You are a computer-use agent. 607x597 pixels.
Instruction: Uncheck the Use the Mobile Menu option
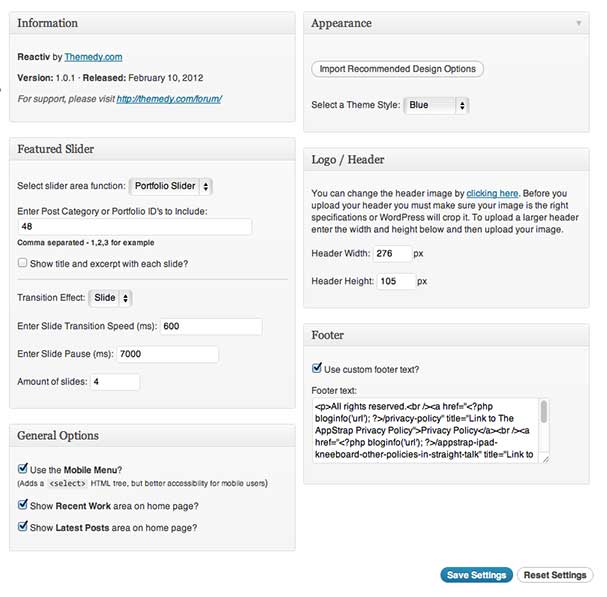coord(23,469)
